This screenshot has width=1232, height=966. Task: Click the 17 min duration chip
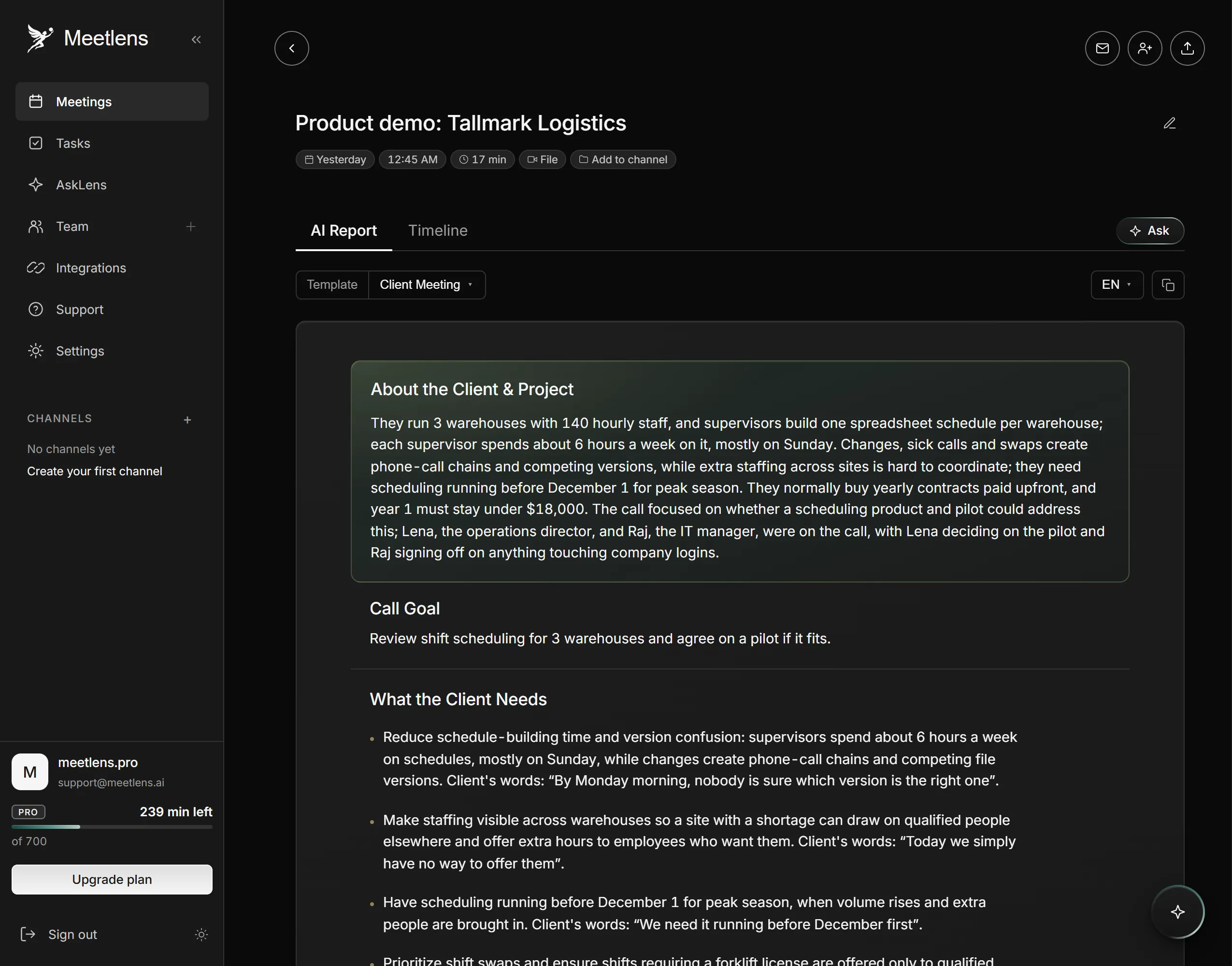(x=483, y=159)
